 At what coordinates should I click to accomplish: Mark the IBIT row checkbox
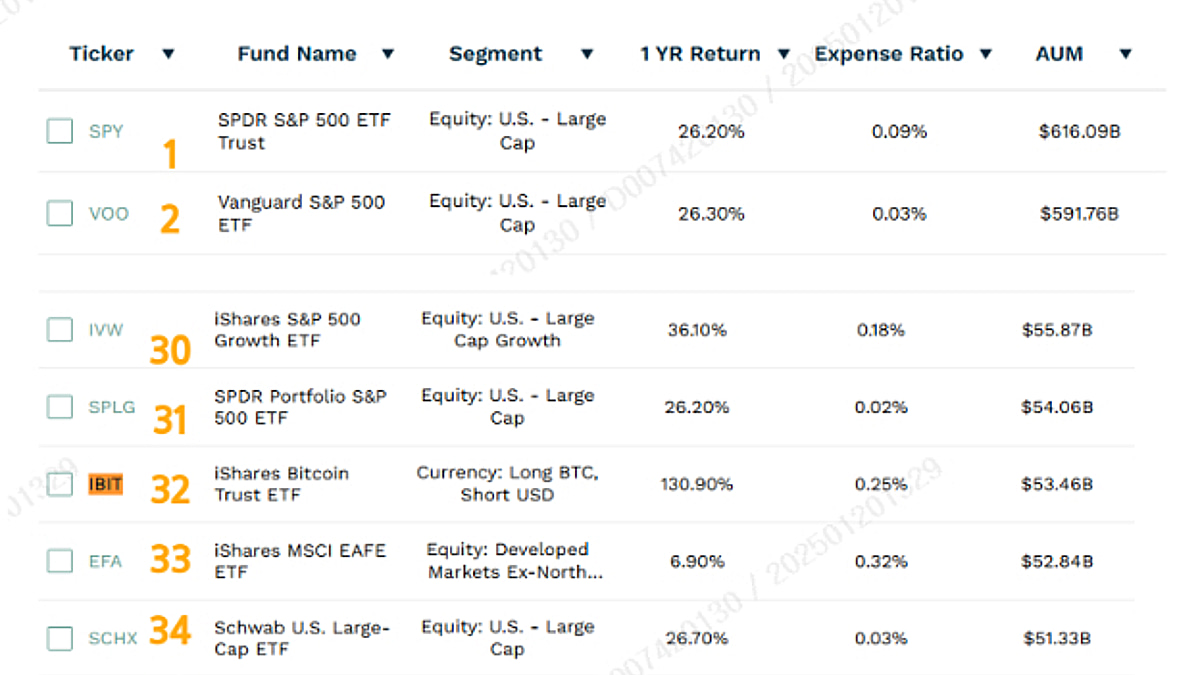[x=60, y=484]
